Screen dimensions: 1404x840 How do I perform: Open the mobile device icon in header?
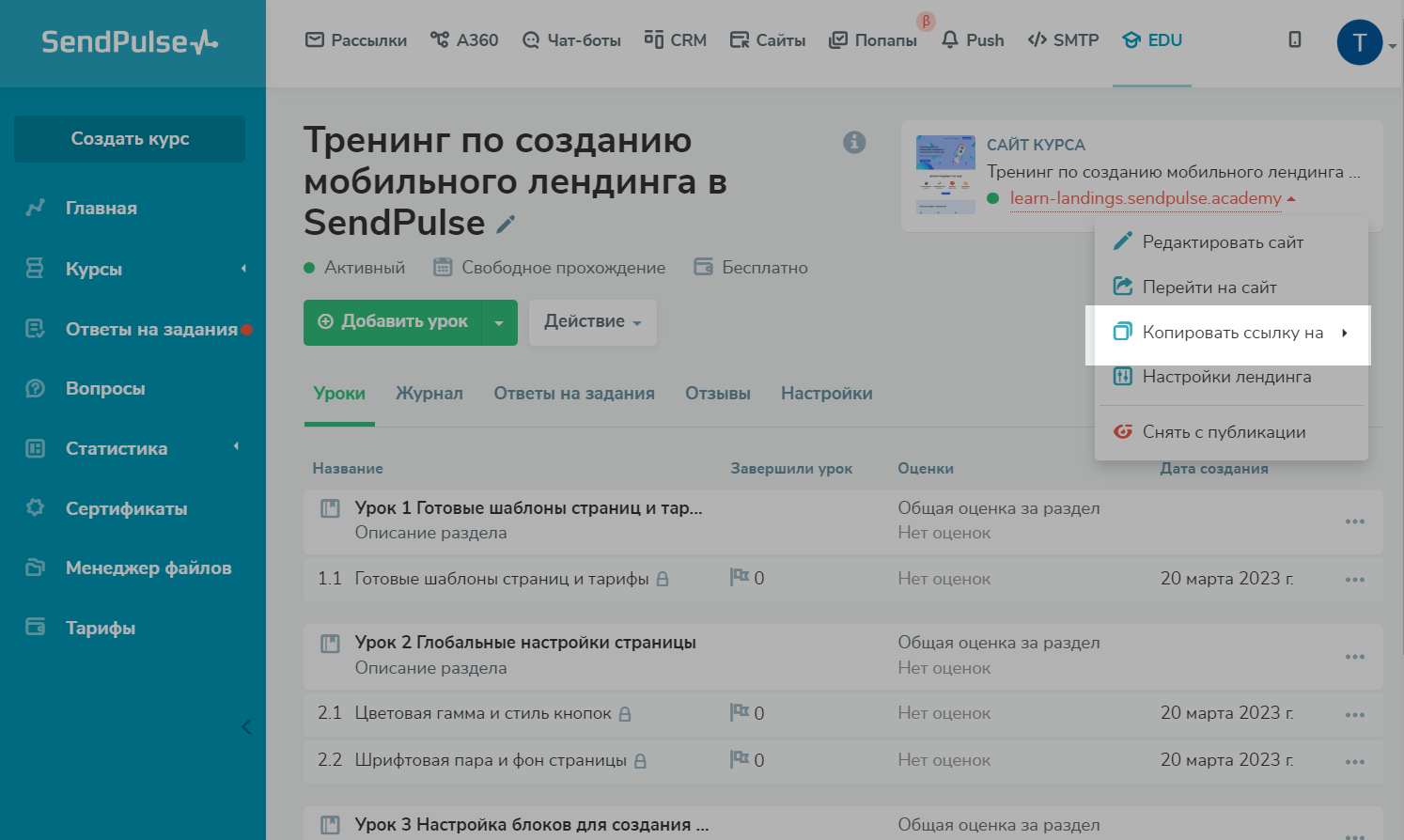click(x=1294, y=39)
